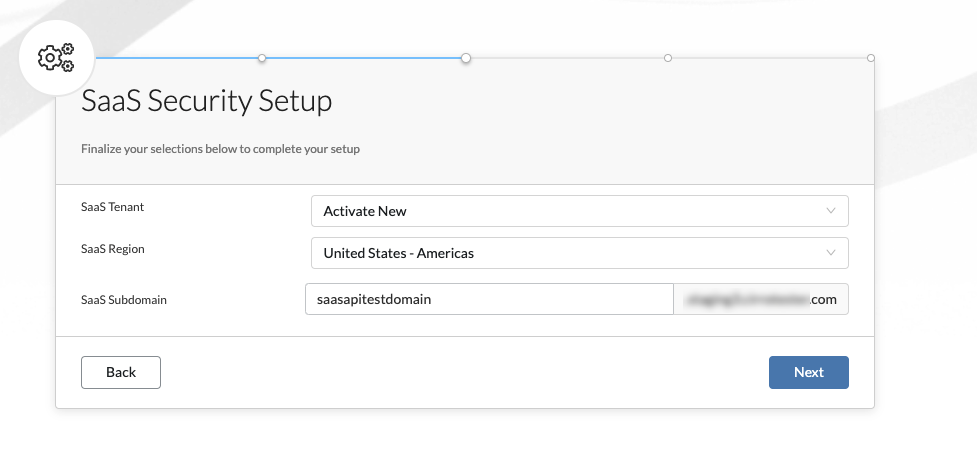Image resolution: width=977 pixels, height=470 pixels.
Task: Open the SaaS Tenant dropdown
Action: 579,211
